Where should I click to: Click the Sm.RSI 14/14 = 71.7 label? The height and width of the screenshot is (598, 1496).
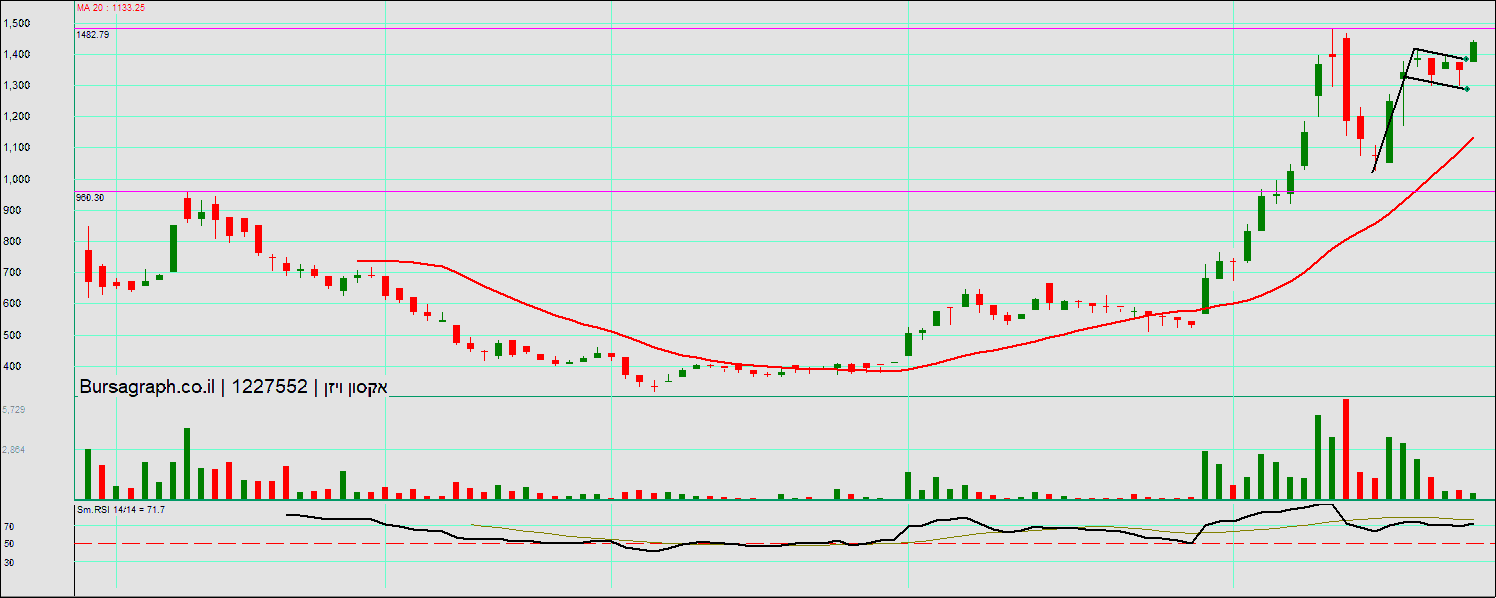(x=121, y=510)
